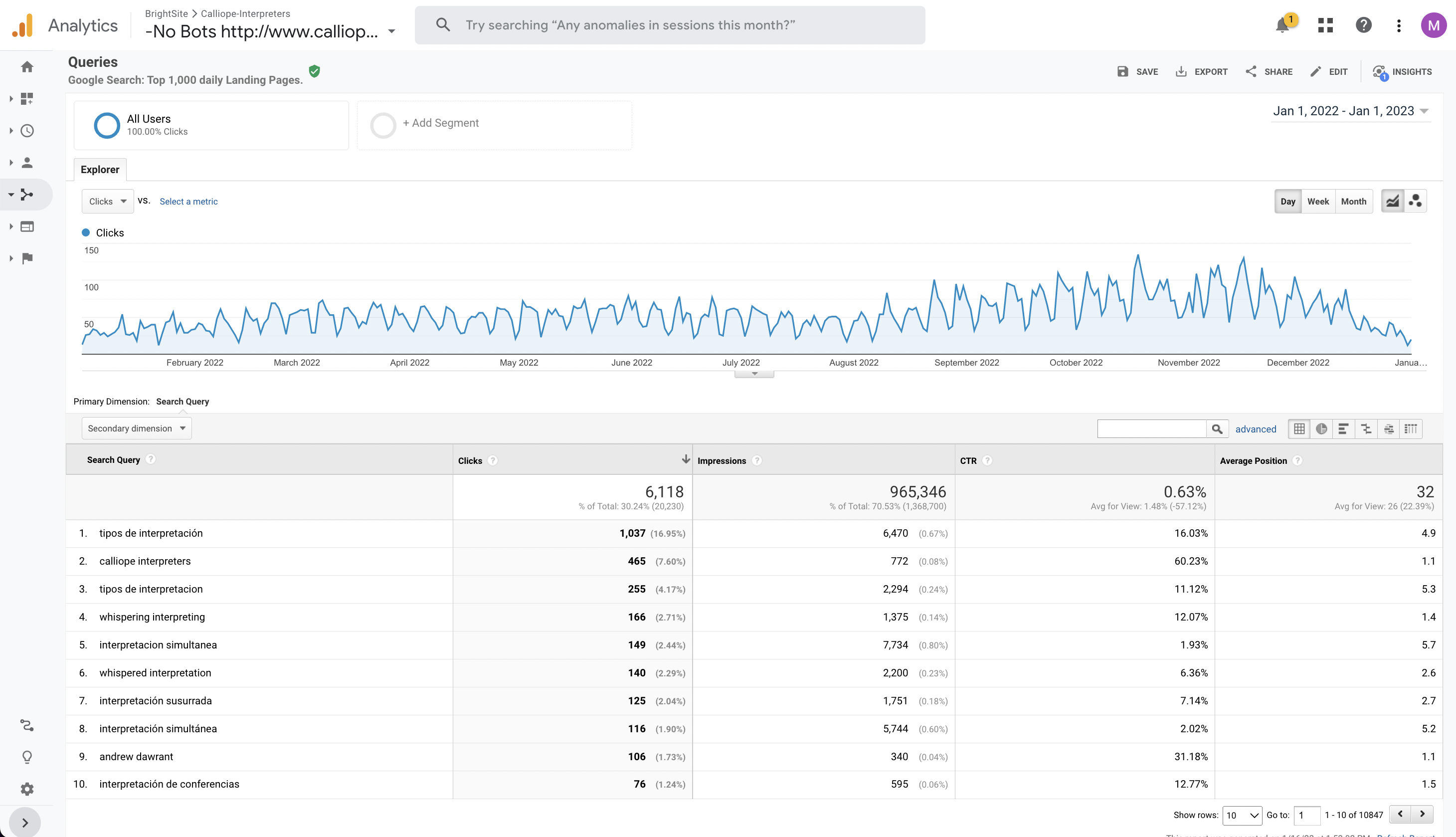Open the notifications bell
This screenshot has width=1456, height=837.
(x=1282, y=25)
